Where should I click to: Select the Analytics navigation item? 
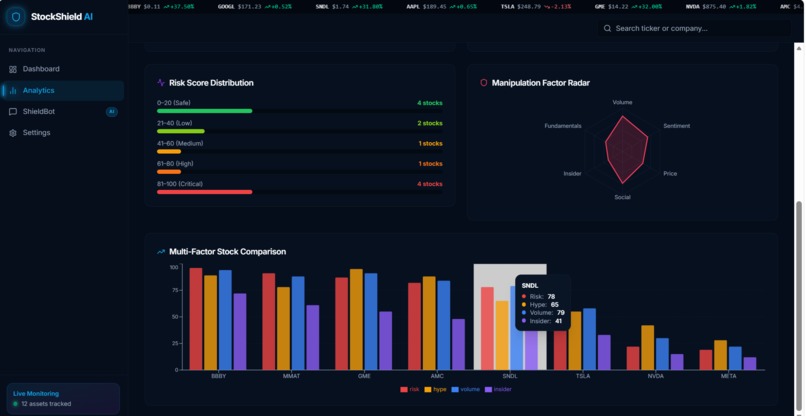tap(62, 91)
